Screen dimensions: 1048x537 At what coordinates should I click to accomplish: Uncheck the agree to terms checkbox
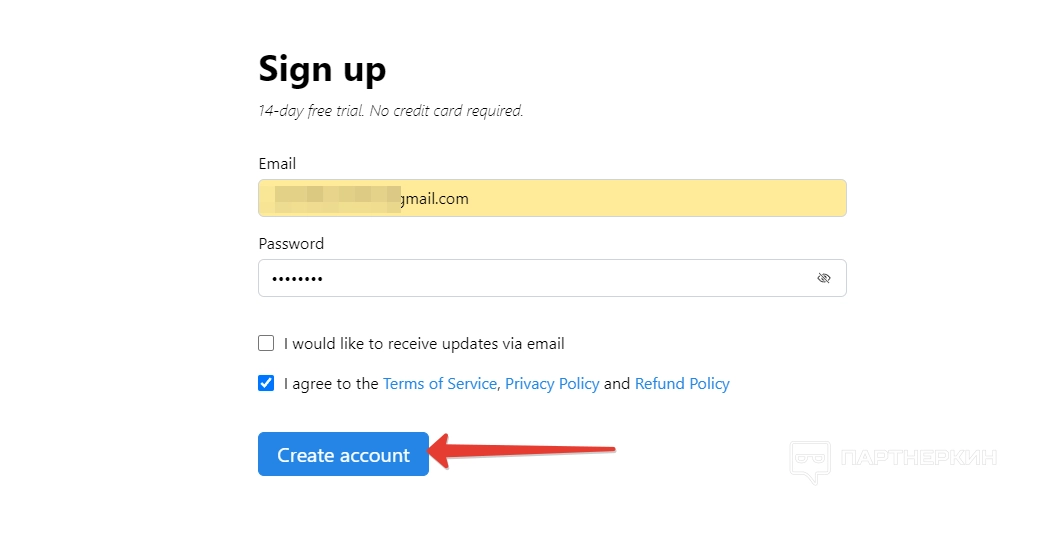266,383
